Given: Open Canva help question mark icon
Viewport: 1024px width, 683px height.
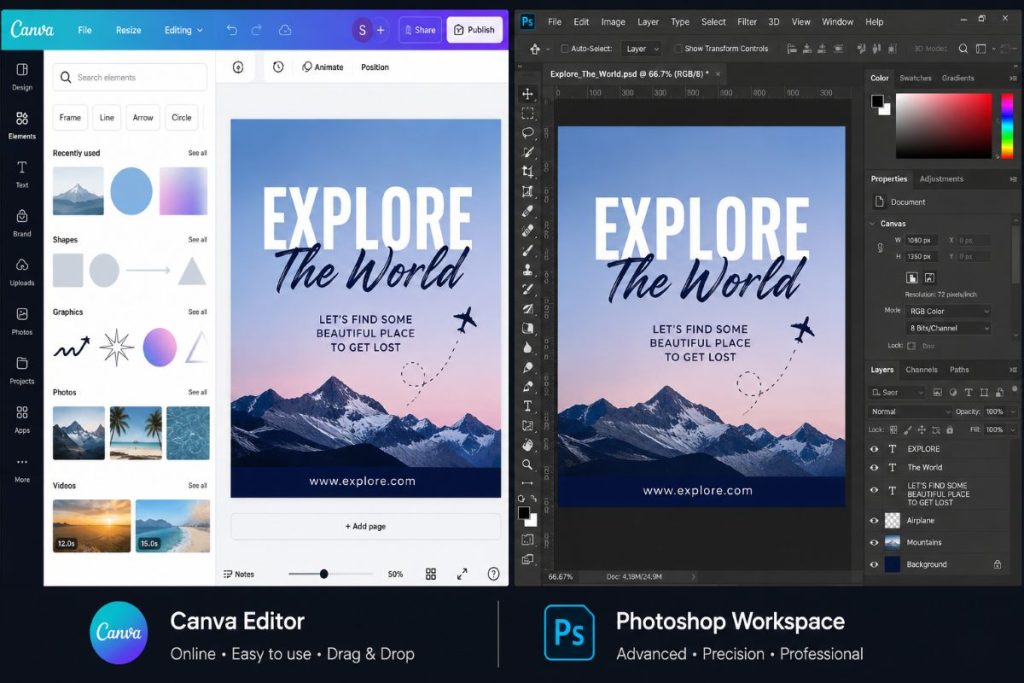Looking at the screenshot, I should pos(494,574).
